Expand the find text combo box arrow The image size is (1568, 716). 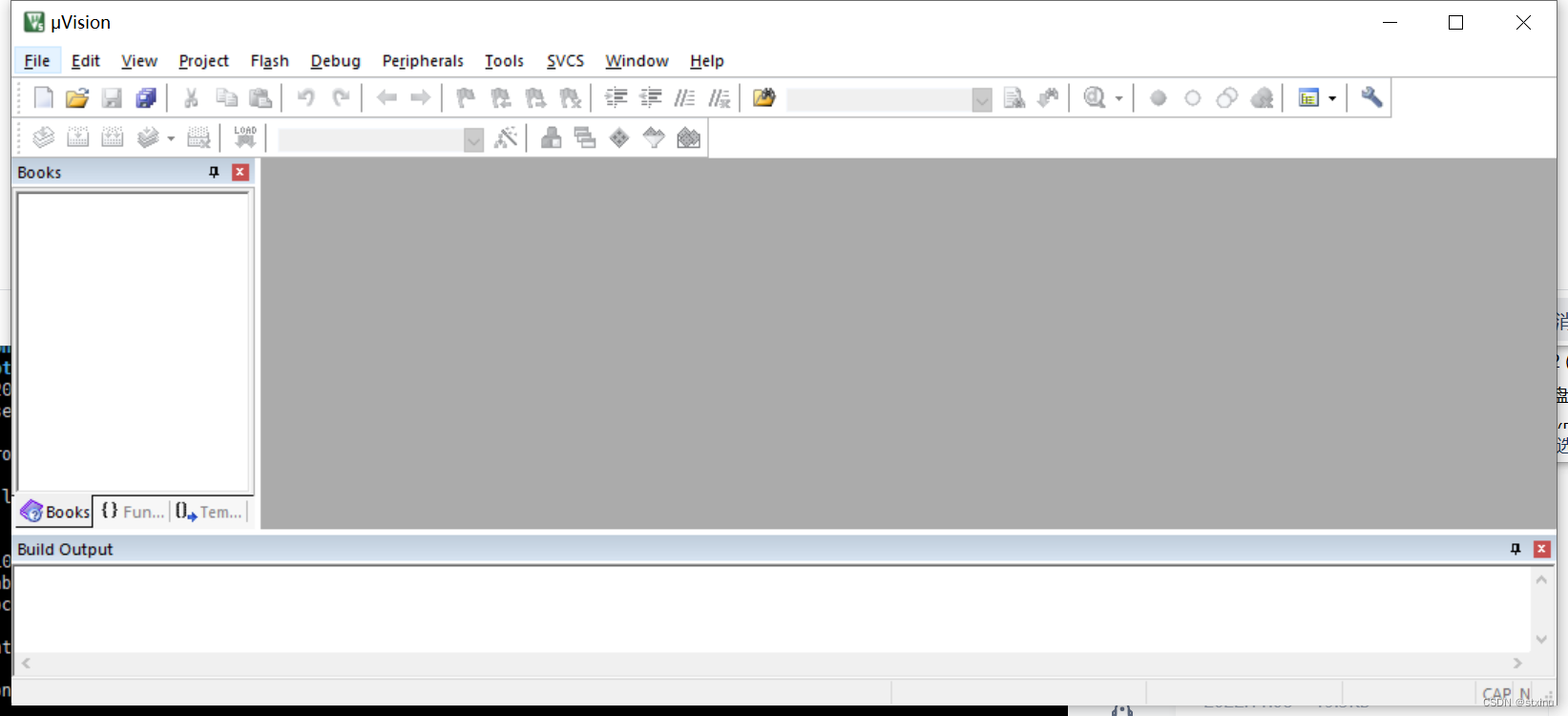[982, 99]
